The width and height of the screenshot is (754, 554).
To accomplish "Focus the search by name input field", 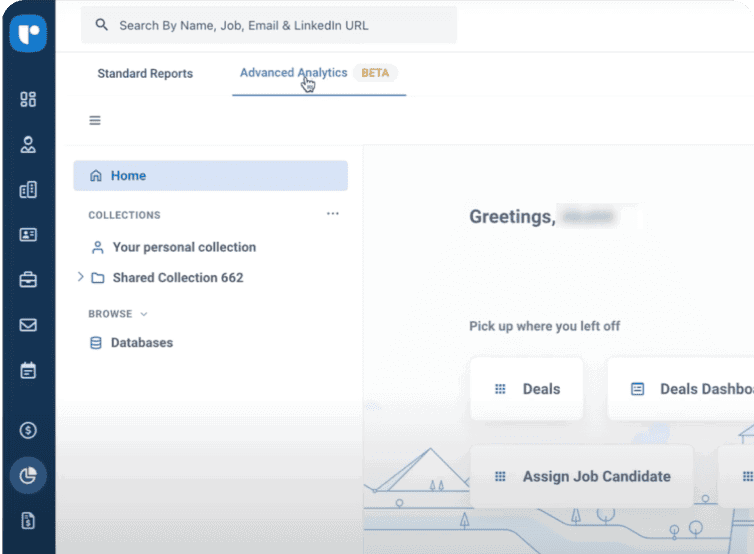I will 269,25.
